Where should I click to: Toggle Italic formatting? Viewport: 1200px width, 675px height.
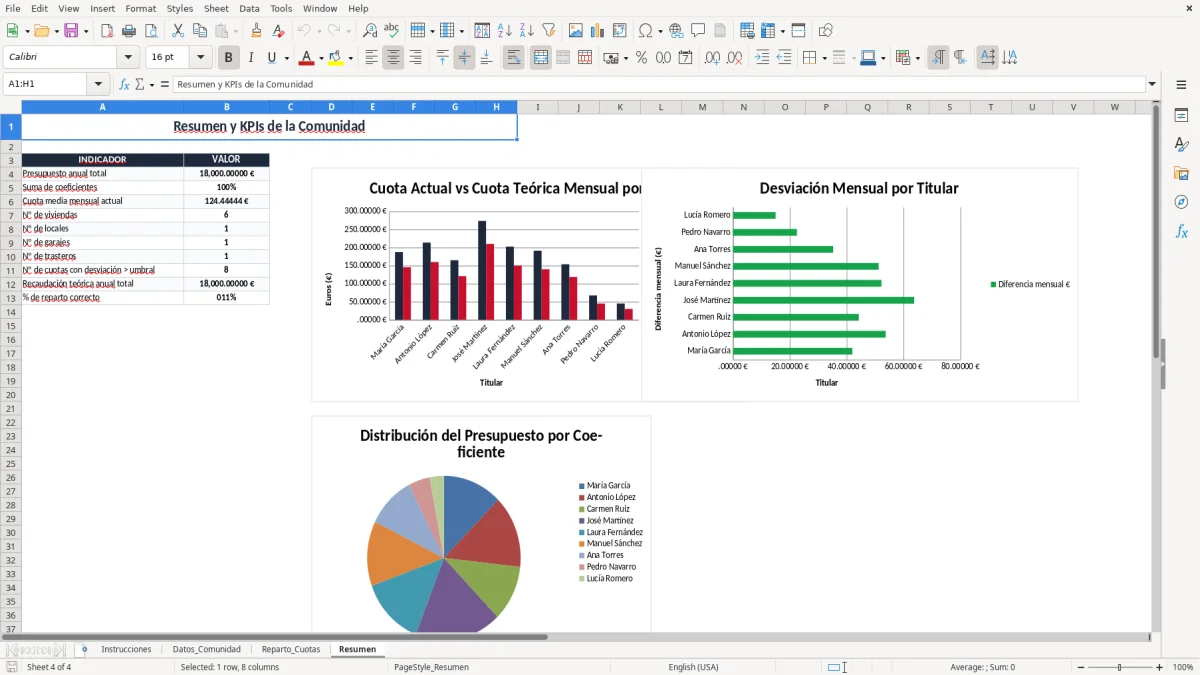pyautogui.click(x=251, y=58)
